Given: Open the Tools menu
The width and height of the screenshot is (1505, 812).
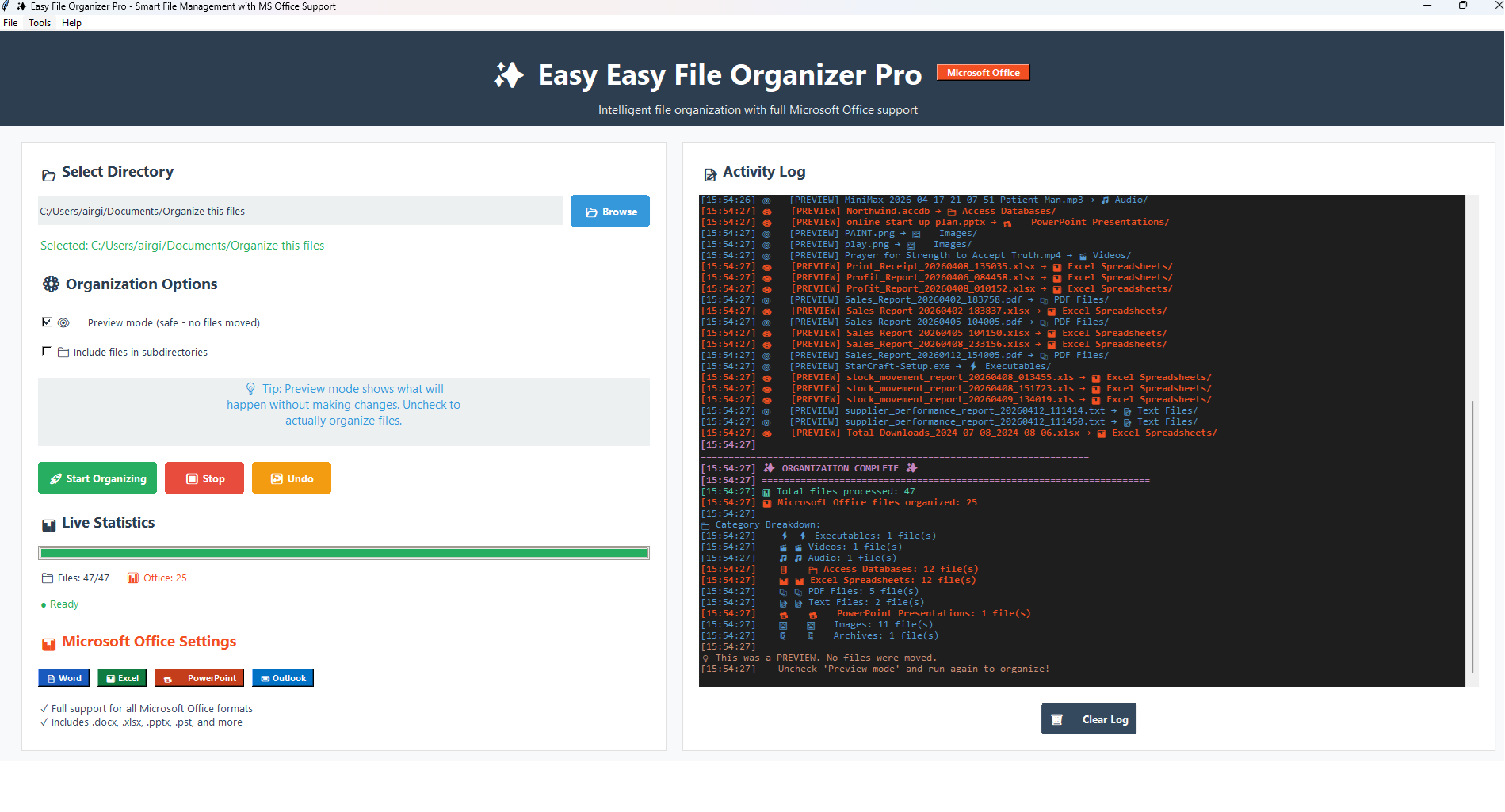Looking at the screenshot, I should tap(40, 23).
